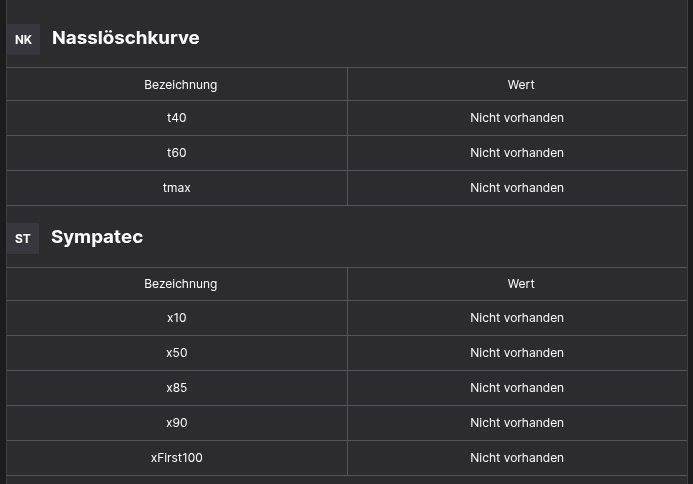Click the value cell for xFirst100
Image resolution: width=693 pixels, height=484 pixels.
(x=517, y=458)
